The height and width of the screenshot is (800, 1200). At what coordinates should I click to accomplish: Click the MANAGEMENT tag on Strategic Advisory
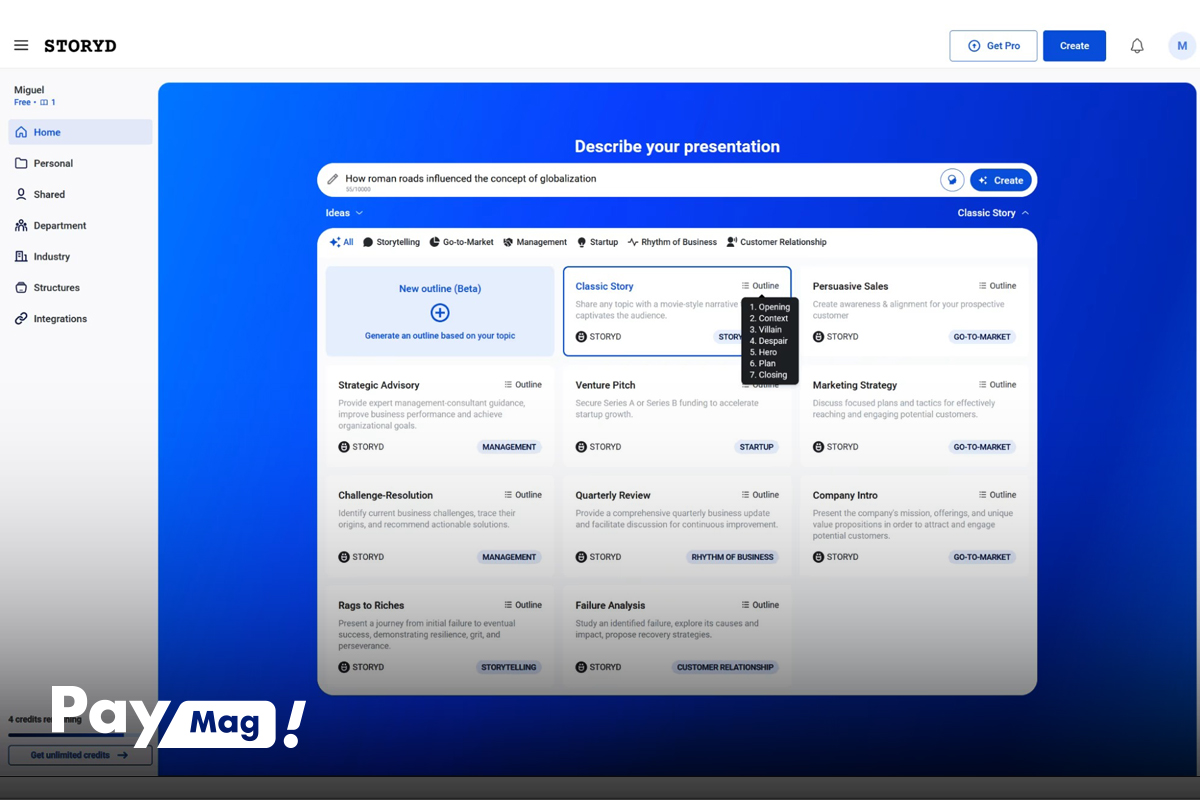click(510, 447)
